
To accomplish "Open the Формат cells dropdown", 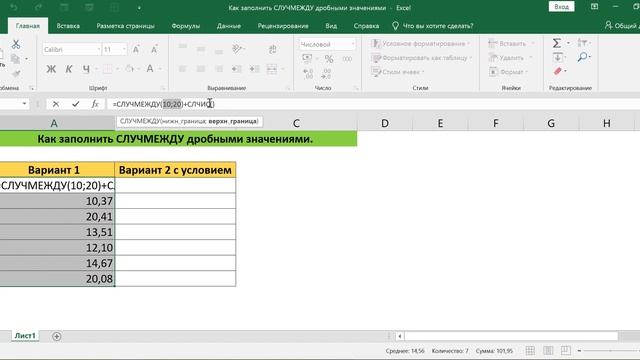I will 509,72.
